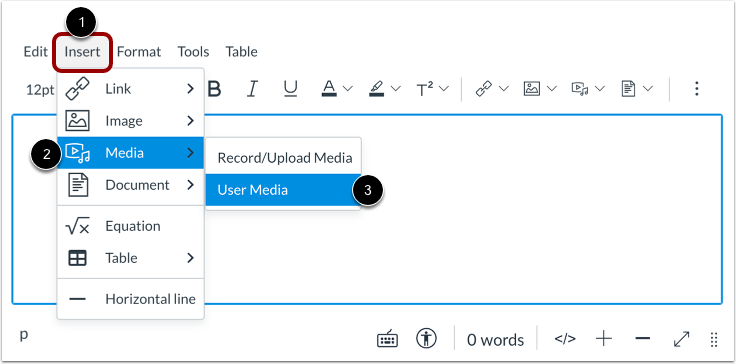Click the grid icon beside Table
Screen dimensions: 736x364
click(x=77, y=258)
